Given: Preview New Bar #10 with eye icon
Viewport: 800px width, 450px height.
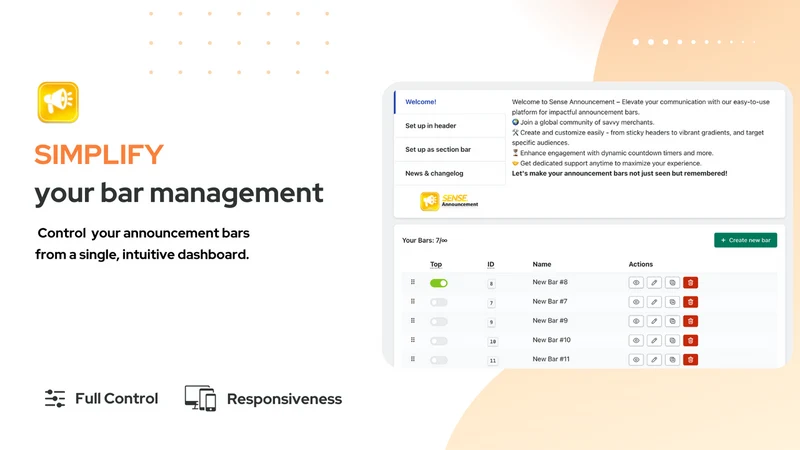Looking at the screenshot, I should [636, 340].
